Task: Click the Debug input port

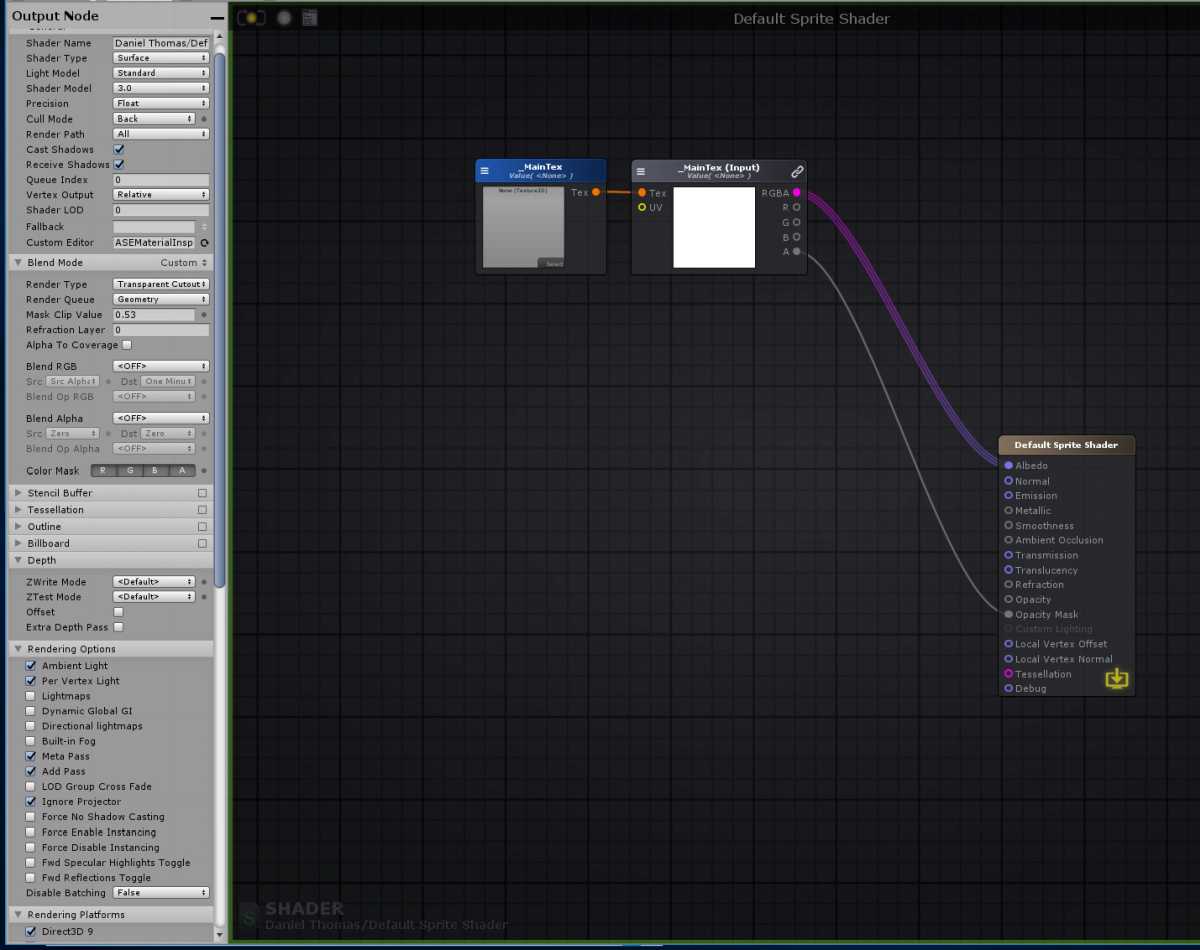Action: (x=1009, y=688)
